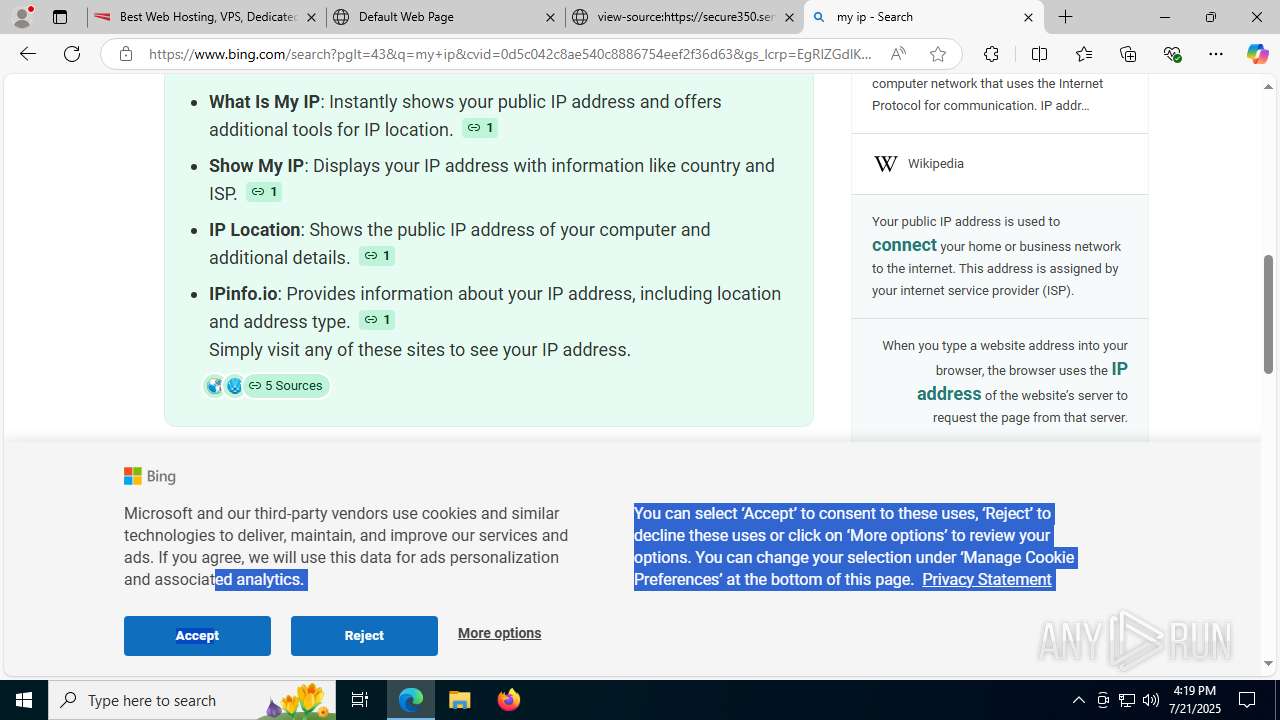Image resolution: width=1280 pixels, height=720 pixels.
Task: Open the taskbar clock and date
Action: [x=1194, y=700]
